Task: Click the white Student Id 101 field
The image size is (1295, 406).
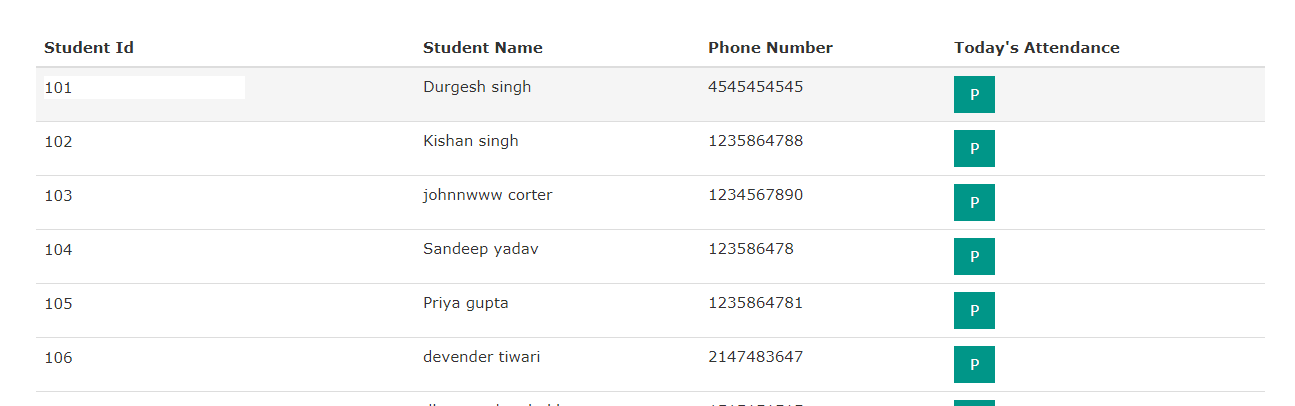Action: 144,87
